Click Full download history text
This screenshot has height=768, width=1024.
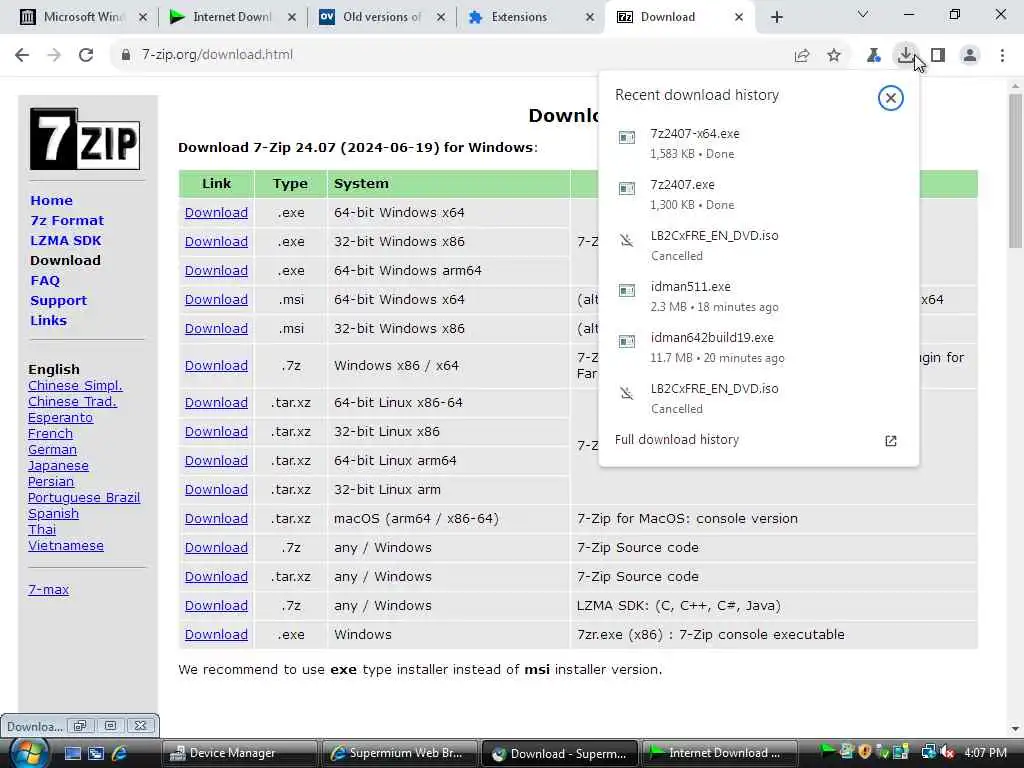coord(677,440)
